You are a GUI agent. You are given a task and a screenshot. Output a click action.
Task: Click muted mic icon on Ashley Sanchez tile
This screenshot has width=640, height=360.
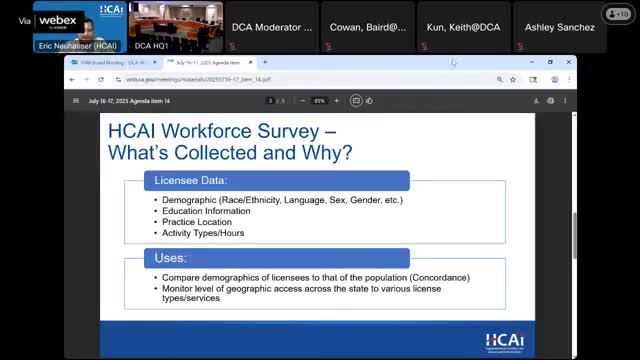click(x=520, y=46)
